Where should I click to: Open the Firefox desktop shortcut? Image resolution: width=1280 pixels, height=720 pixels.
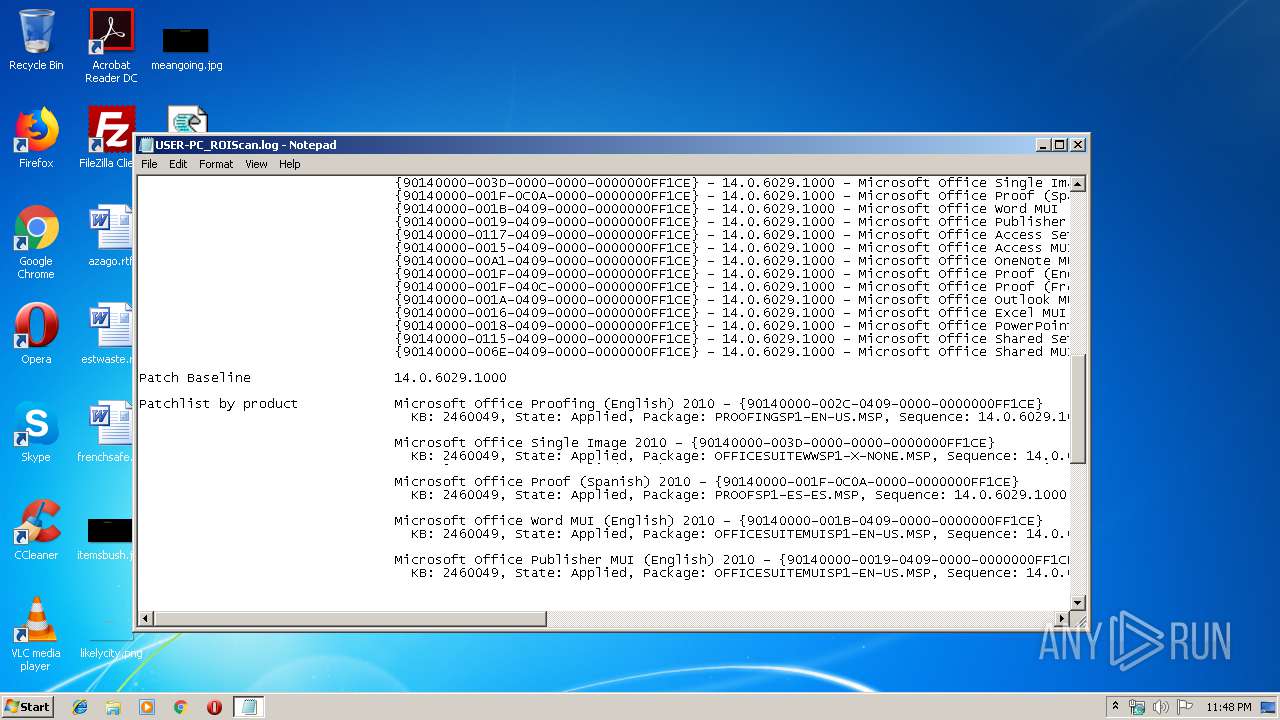36,138
